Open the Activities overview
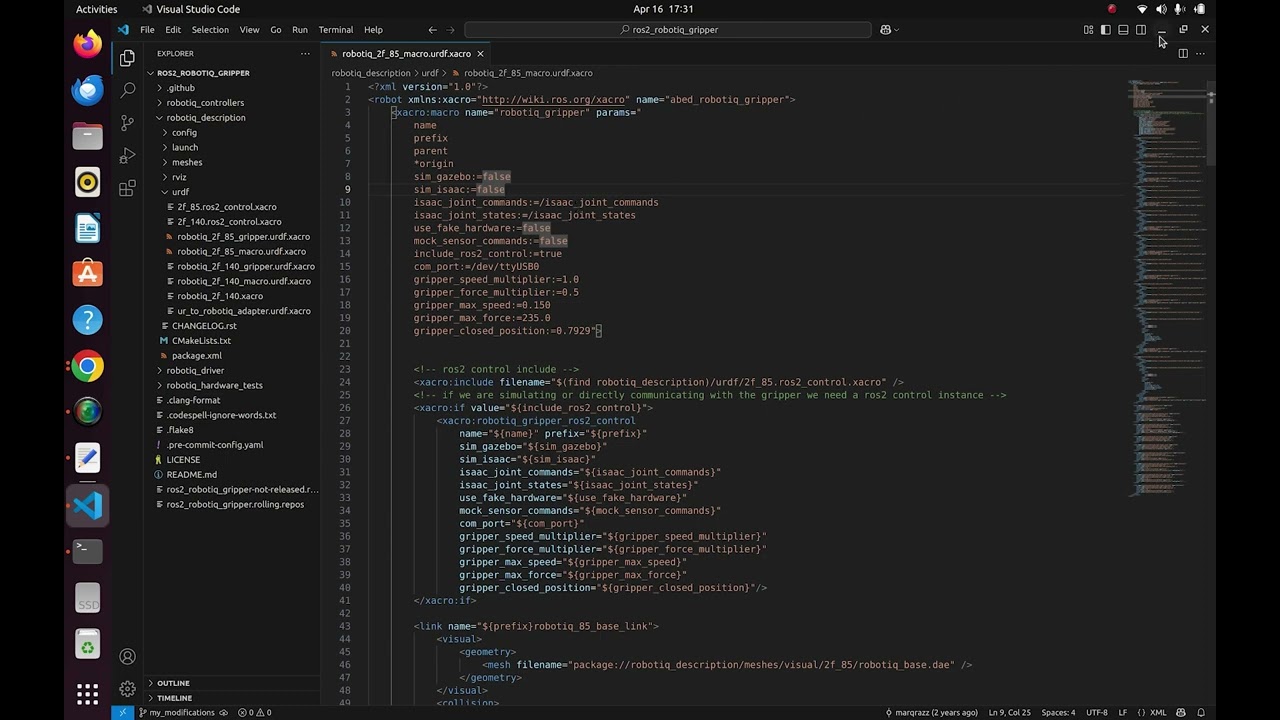Screen dimensions: 1280x720 [97, 9]
